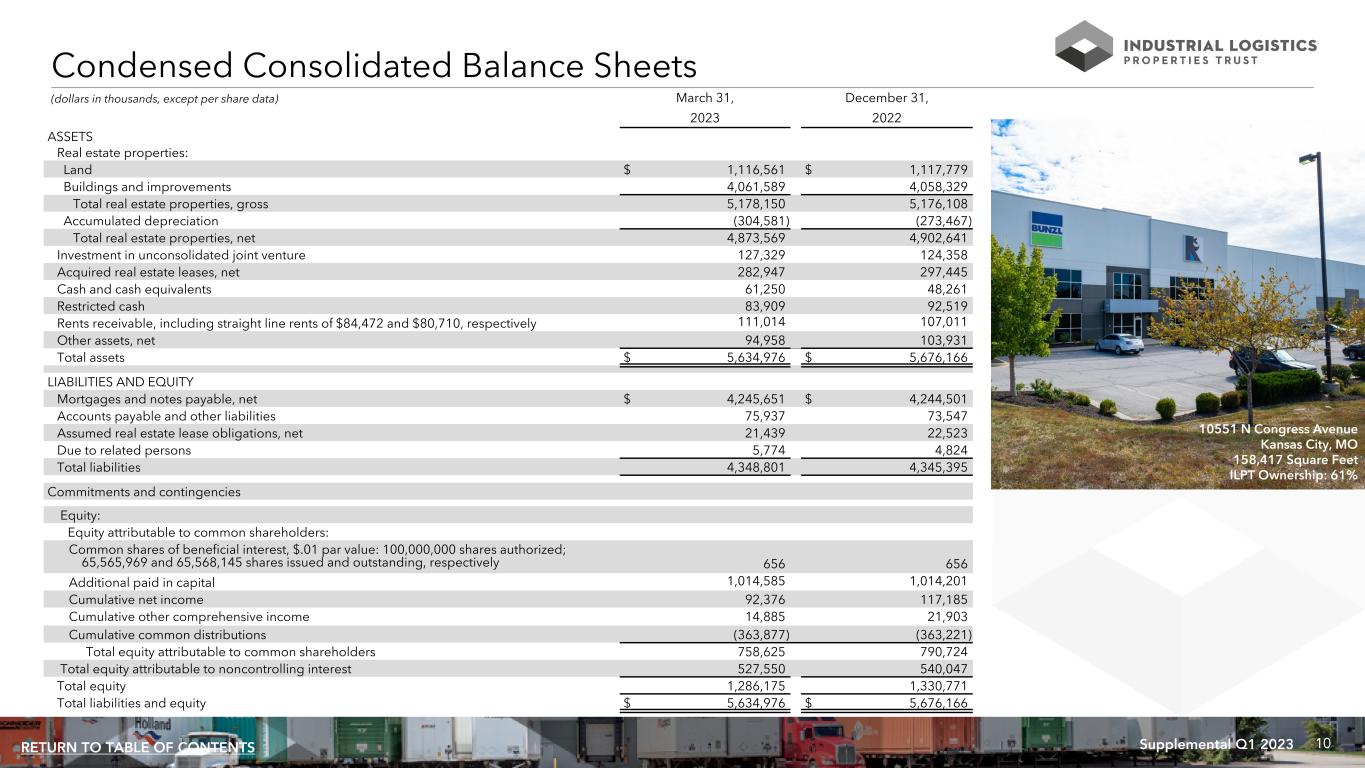This screenshot has height=768, width=1365.
Task: Click the Total assets row label
Action: tap(91, 357)
